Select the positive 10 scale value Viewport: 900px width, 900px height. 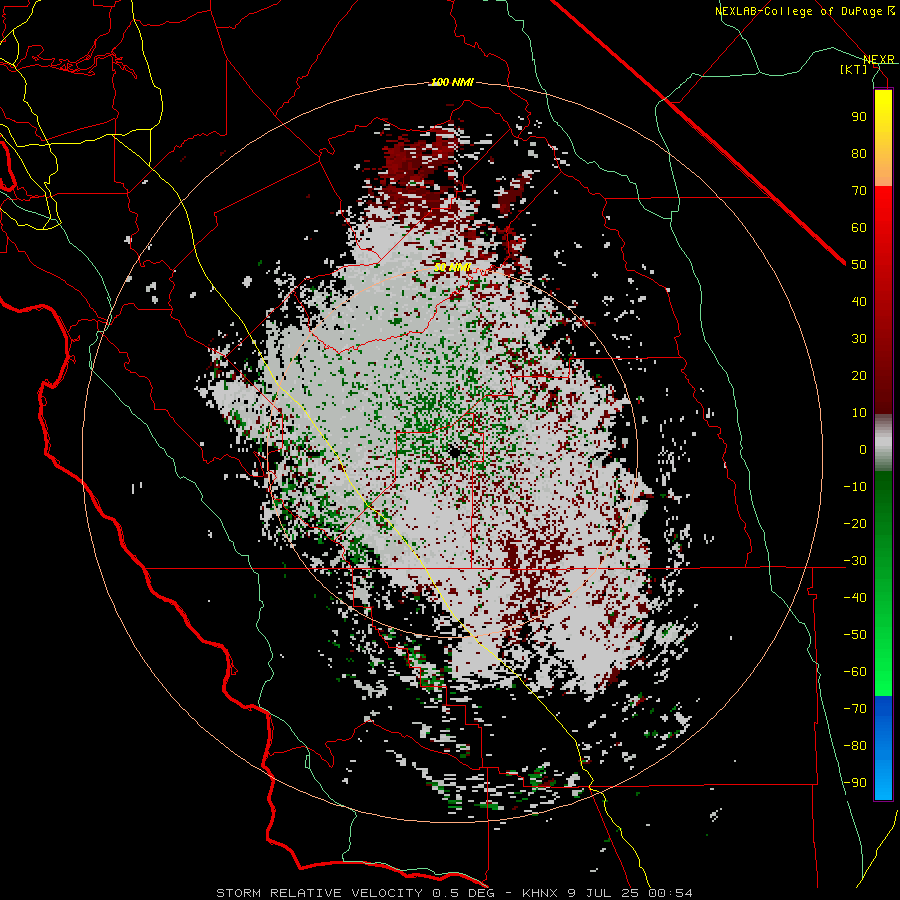pos(859,413)
